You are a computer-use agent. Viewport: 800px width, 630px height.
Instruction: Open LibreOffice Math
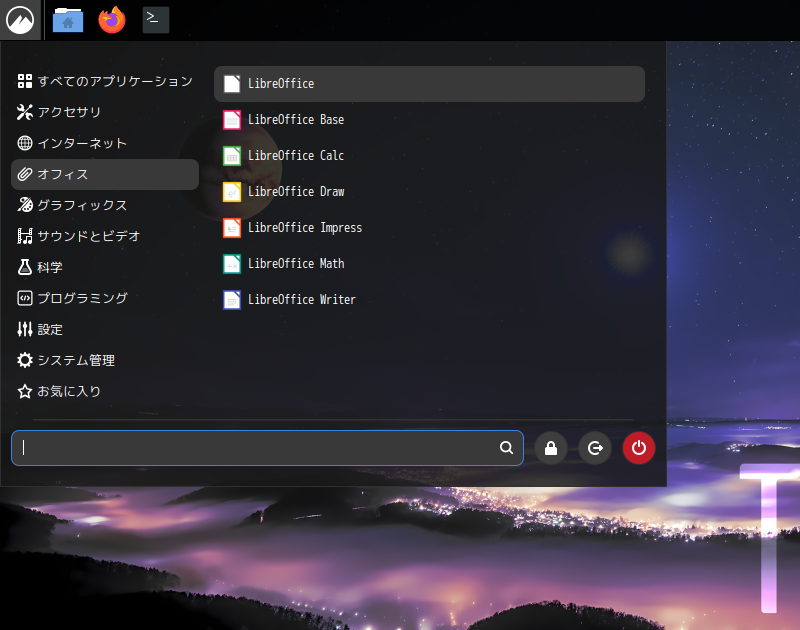pos(429,264)
